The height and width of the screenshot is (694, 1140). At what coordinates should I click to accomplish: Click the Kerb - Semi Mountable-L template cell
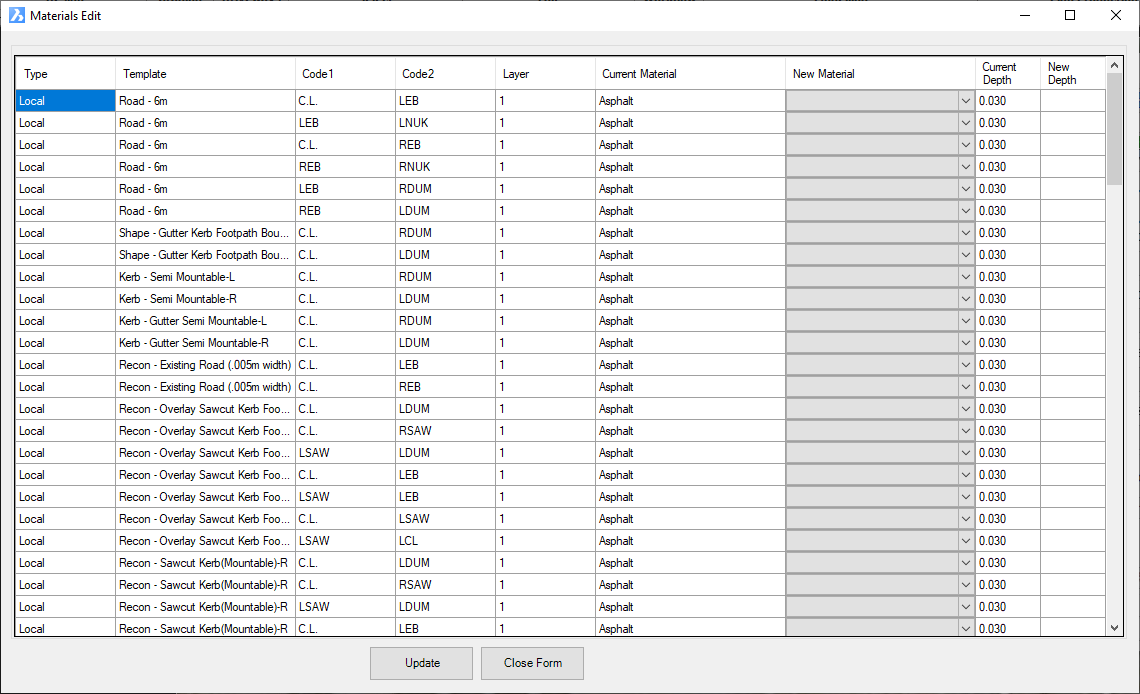click(205, 277)
